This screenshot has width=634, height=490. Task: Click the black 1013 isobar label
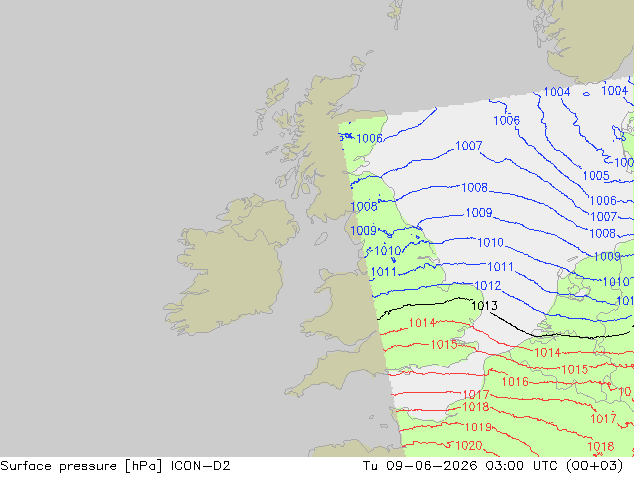[x=484, y=306]
